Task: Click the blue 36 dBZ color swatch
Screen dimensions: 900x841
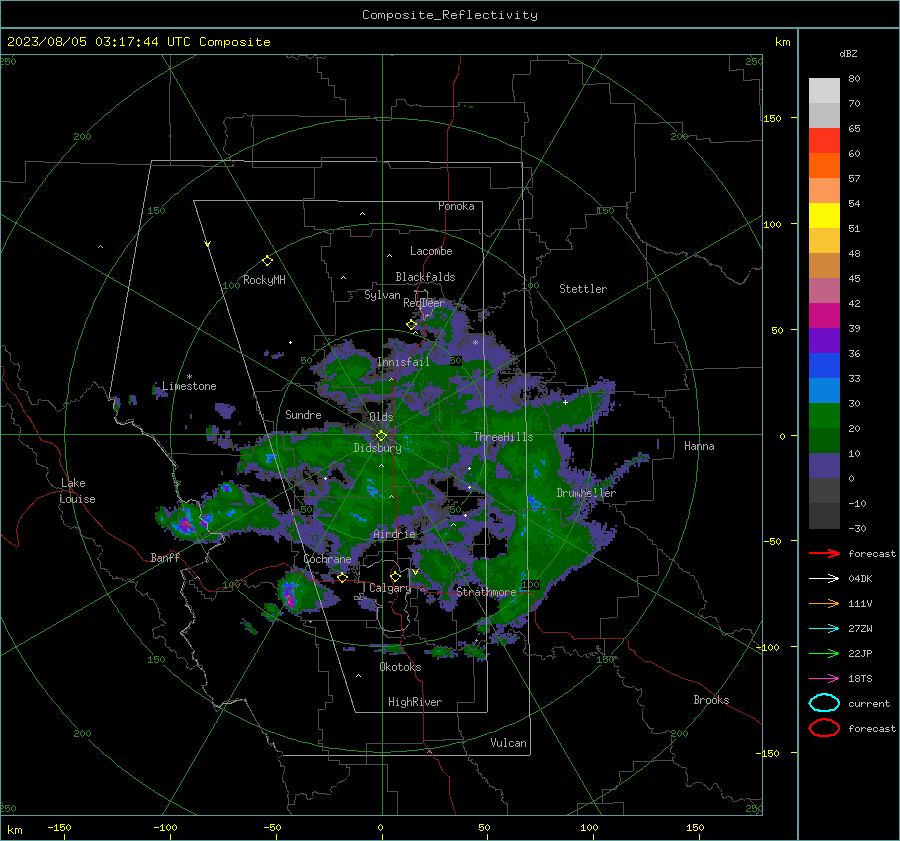Action: click(x=824, y=365)
